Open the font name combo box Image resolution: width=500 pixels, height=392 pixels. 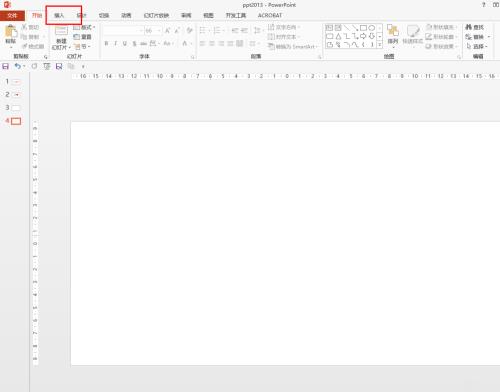123,31
